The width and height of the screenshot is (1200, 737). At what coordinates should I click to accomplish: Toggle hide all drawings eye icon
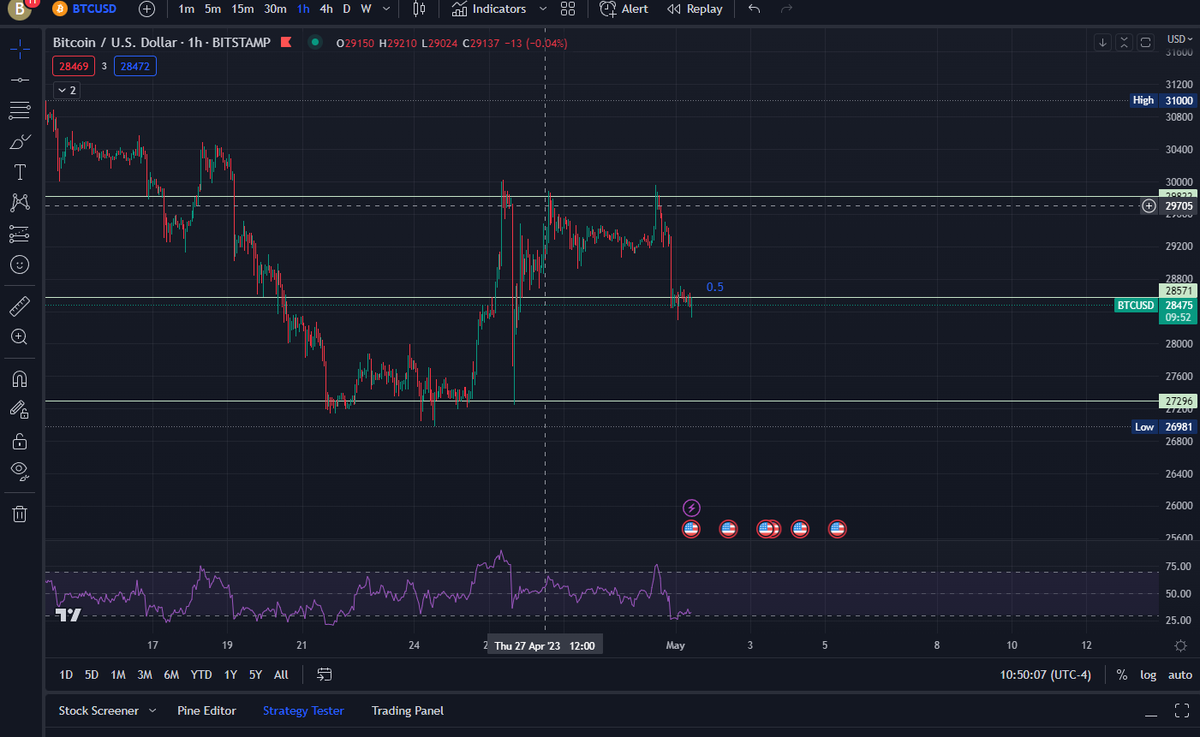click(x=19, y=470)
